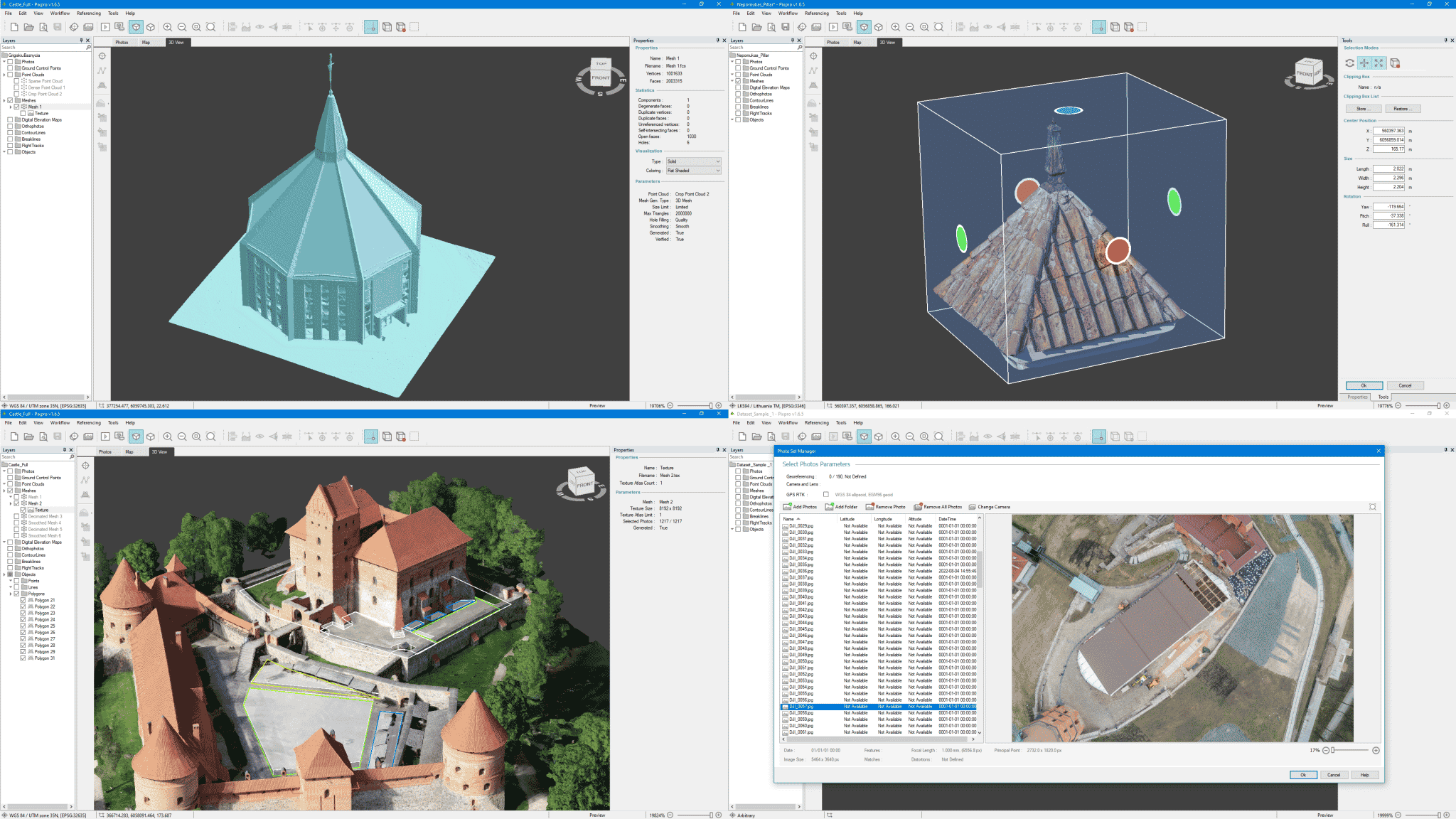Image resolution: width=1456 pixels, height=819 pixels.
Task: Open Referencing menu in Nepomukas_Pillar window
Action: [x=817, y=13]
